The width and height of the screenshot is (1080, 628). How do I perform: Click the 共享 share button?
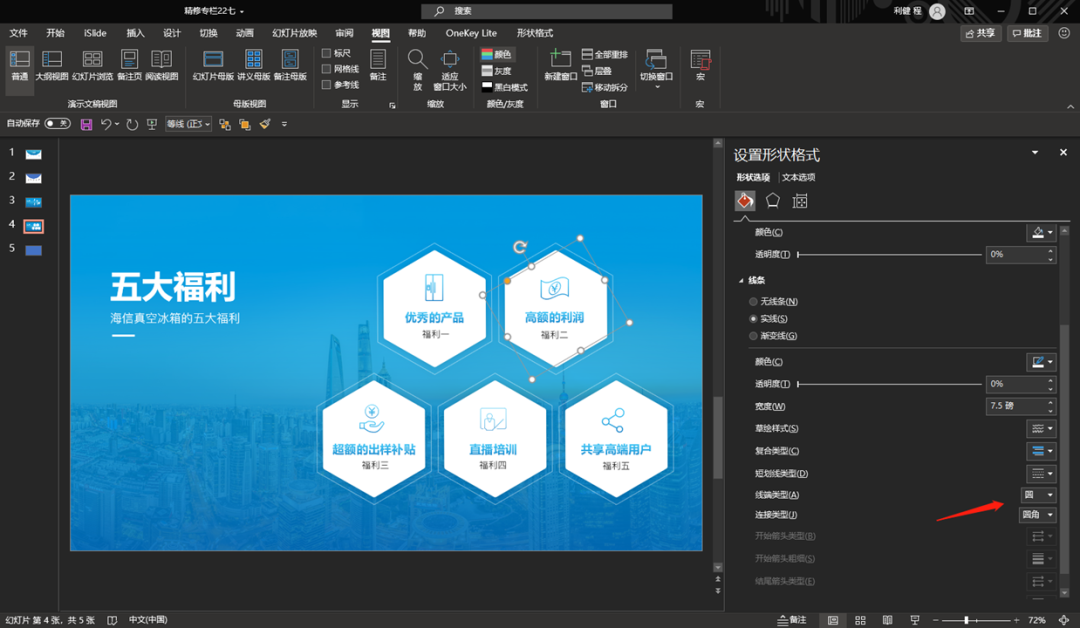click(x=980, y=33)
